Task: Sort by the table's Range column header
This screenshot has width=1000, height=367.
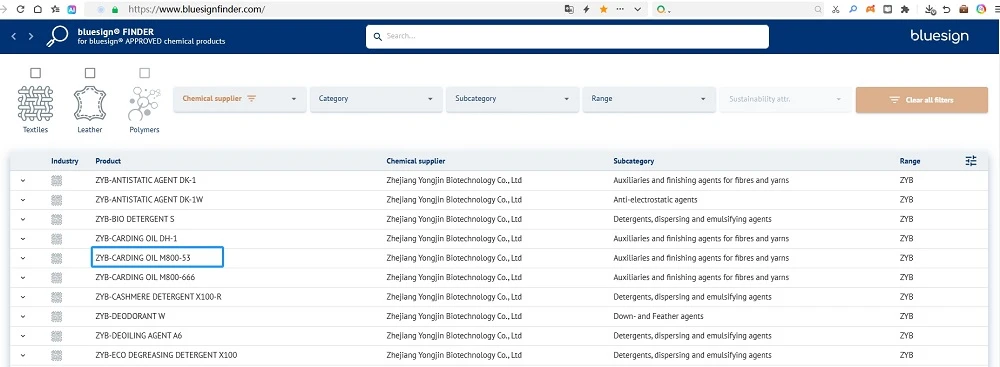Action: point(909,161)
